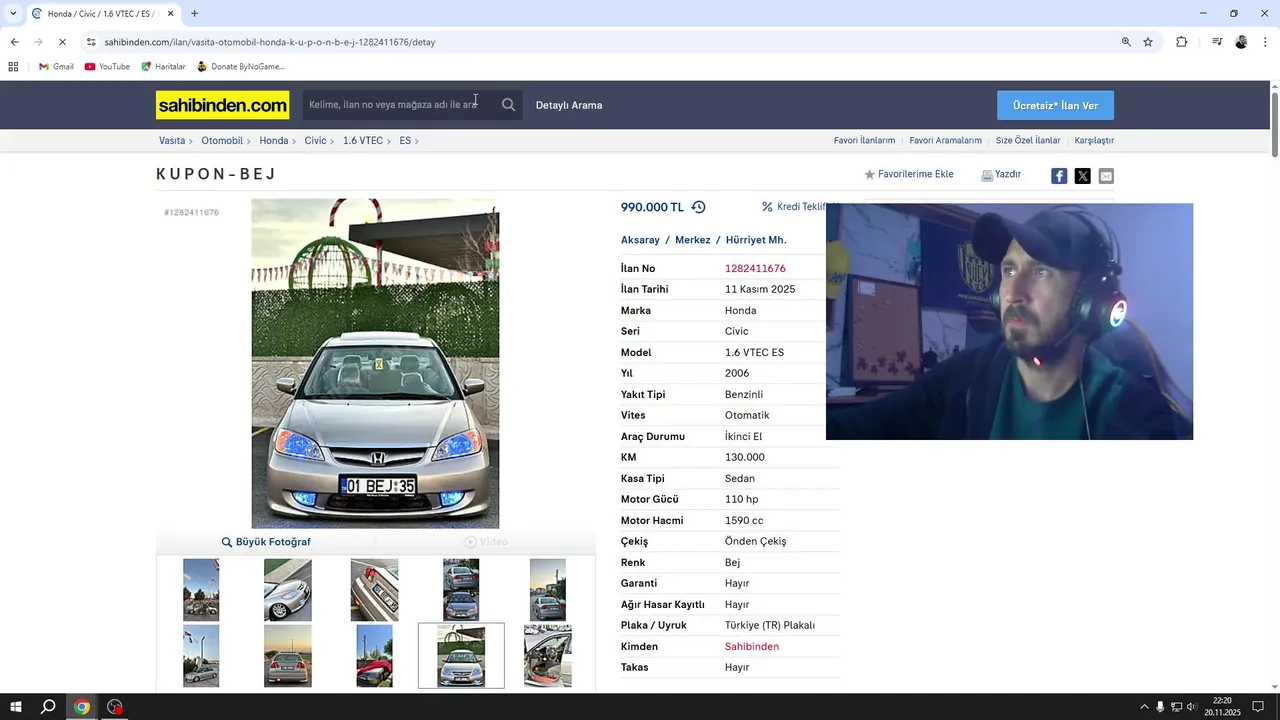Click the Civic breadcrumb
1280x720 pixels.
pyautogui.click(x=316, y=141)
